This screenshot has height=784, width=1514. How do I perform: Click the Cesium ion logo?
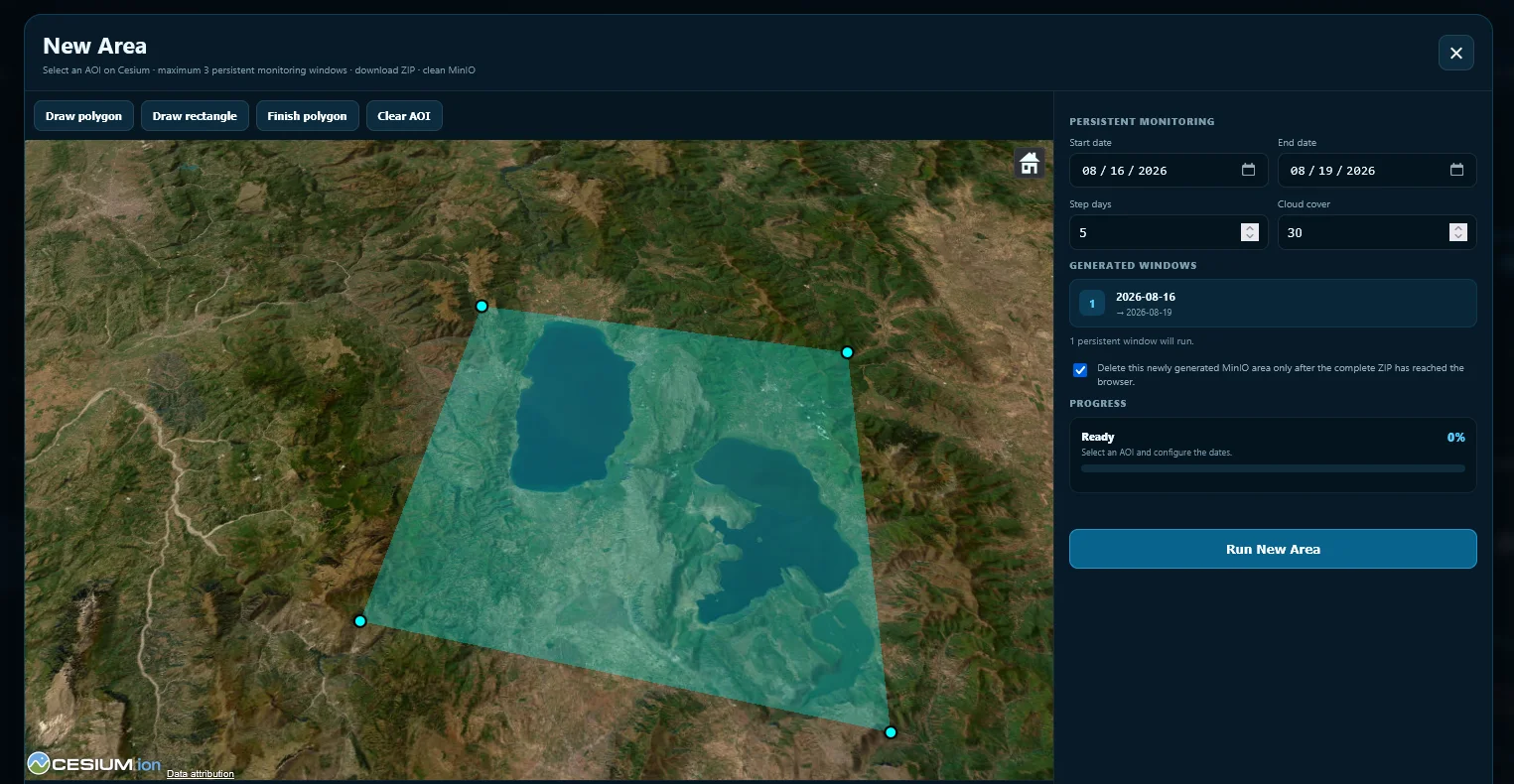coord(94,764)
